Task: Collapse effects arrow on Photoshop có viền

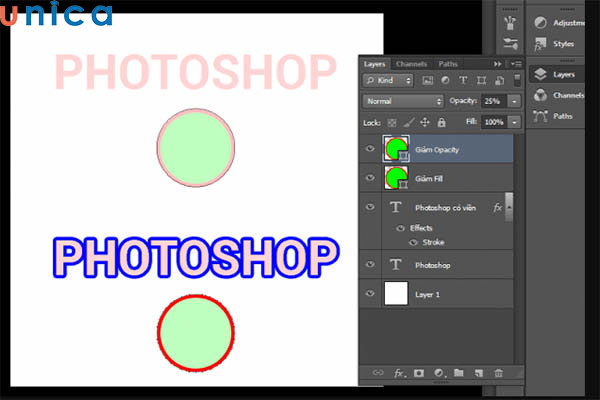Action: click(509, 207)
